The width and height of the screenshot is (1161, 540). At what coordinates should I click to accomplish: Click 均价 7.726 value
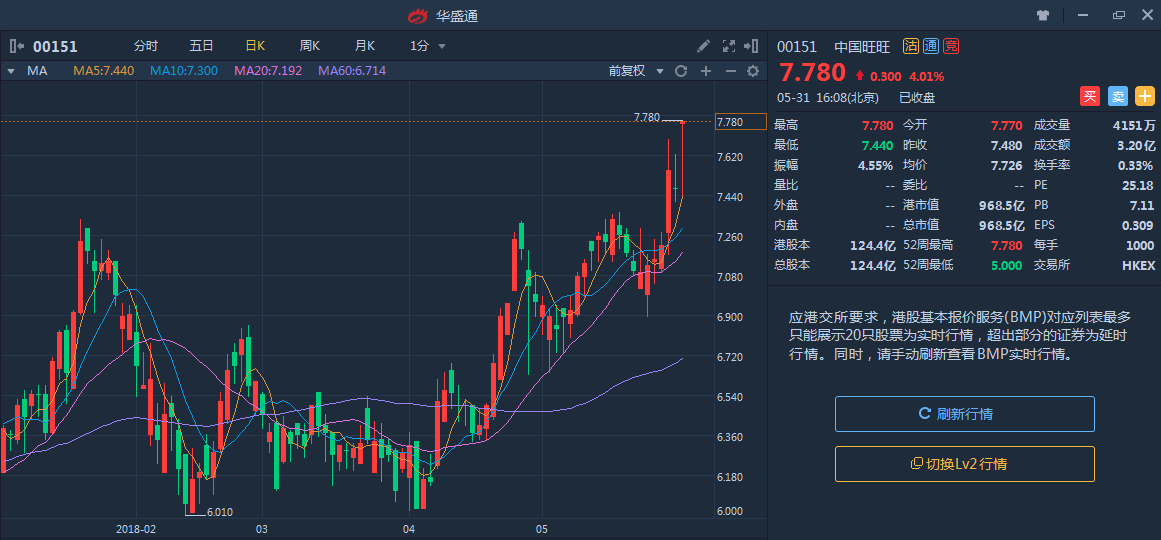[1007, 165]
